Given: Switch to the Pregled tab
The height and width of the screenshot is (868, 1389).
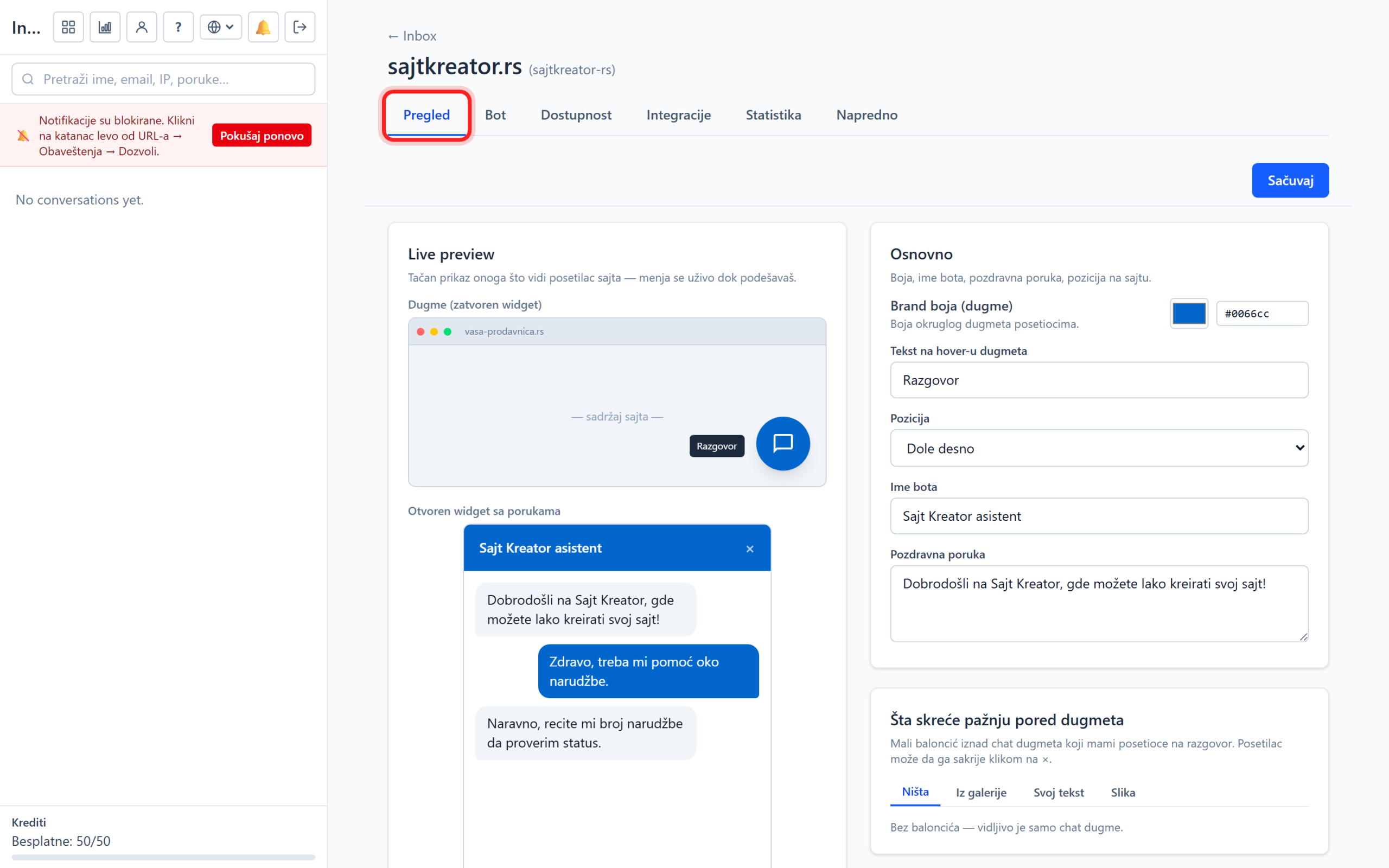Looking at the screenshot, I should click(426, 115).
